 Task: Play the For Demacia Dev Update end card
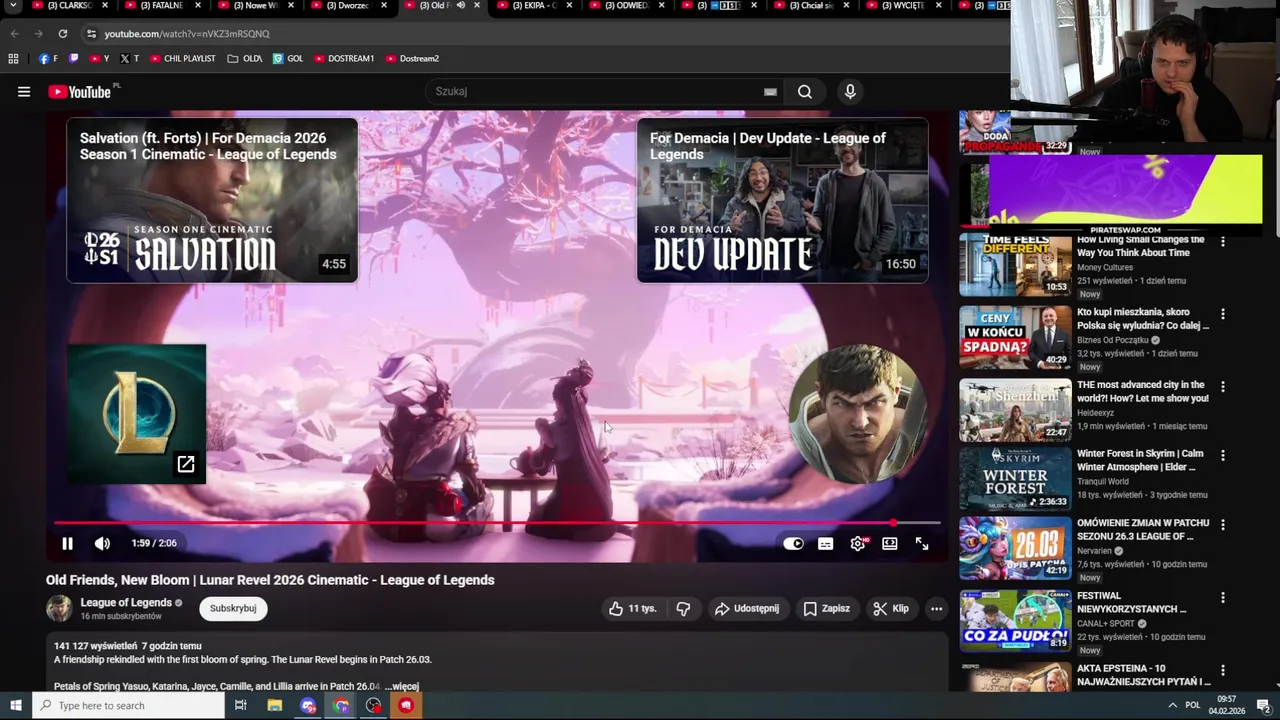(x=782, y=200)
